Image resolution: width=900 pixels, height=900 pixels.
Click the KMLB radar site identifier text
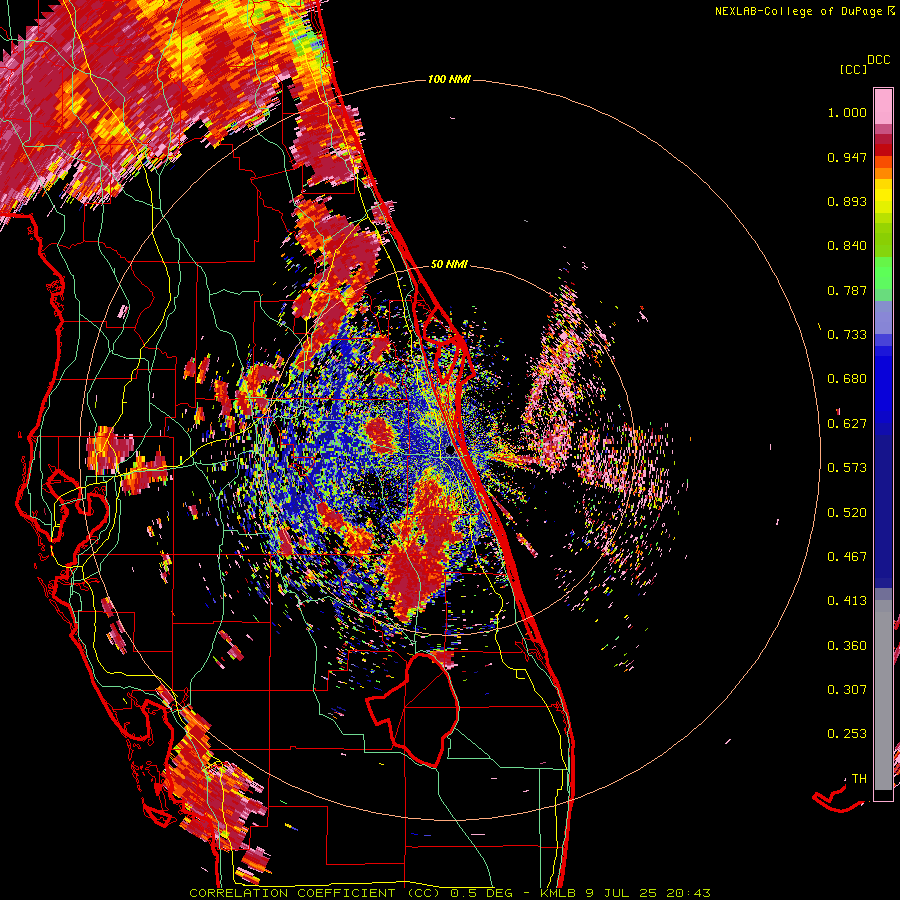coord(559,893)
